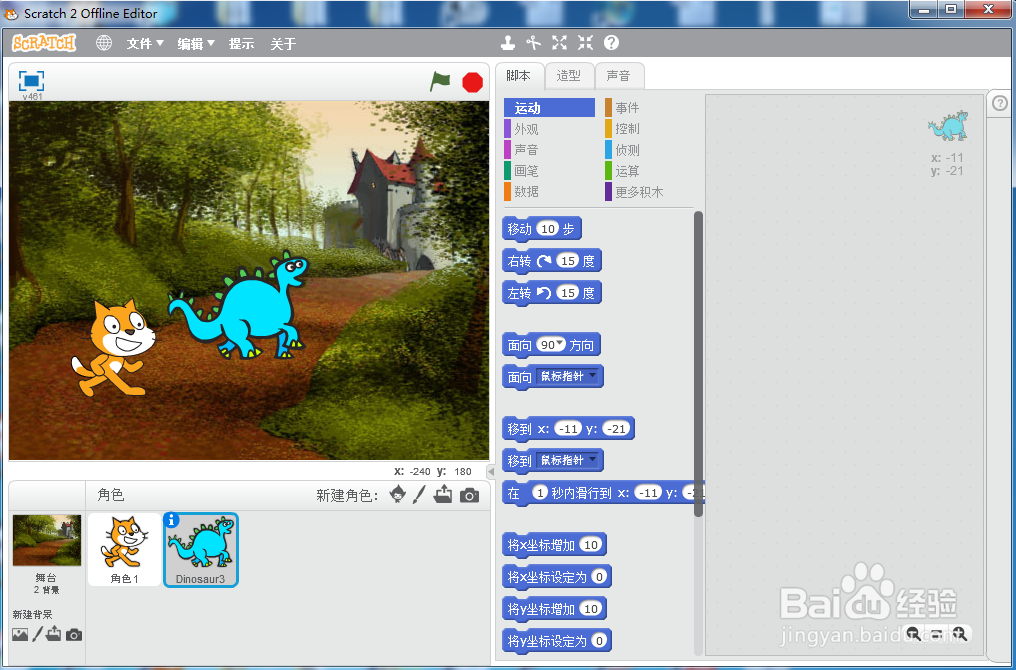Viewport: 1016px width, 670px height.
Task: Upload sprite from file
Action: tap(443, 494)
